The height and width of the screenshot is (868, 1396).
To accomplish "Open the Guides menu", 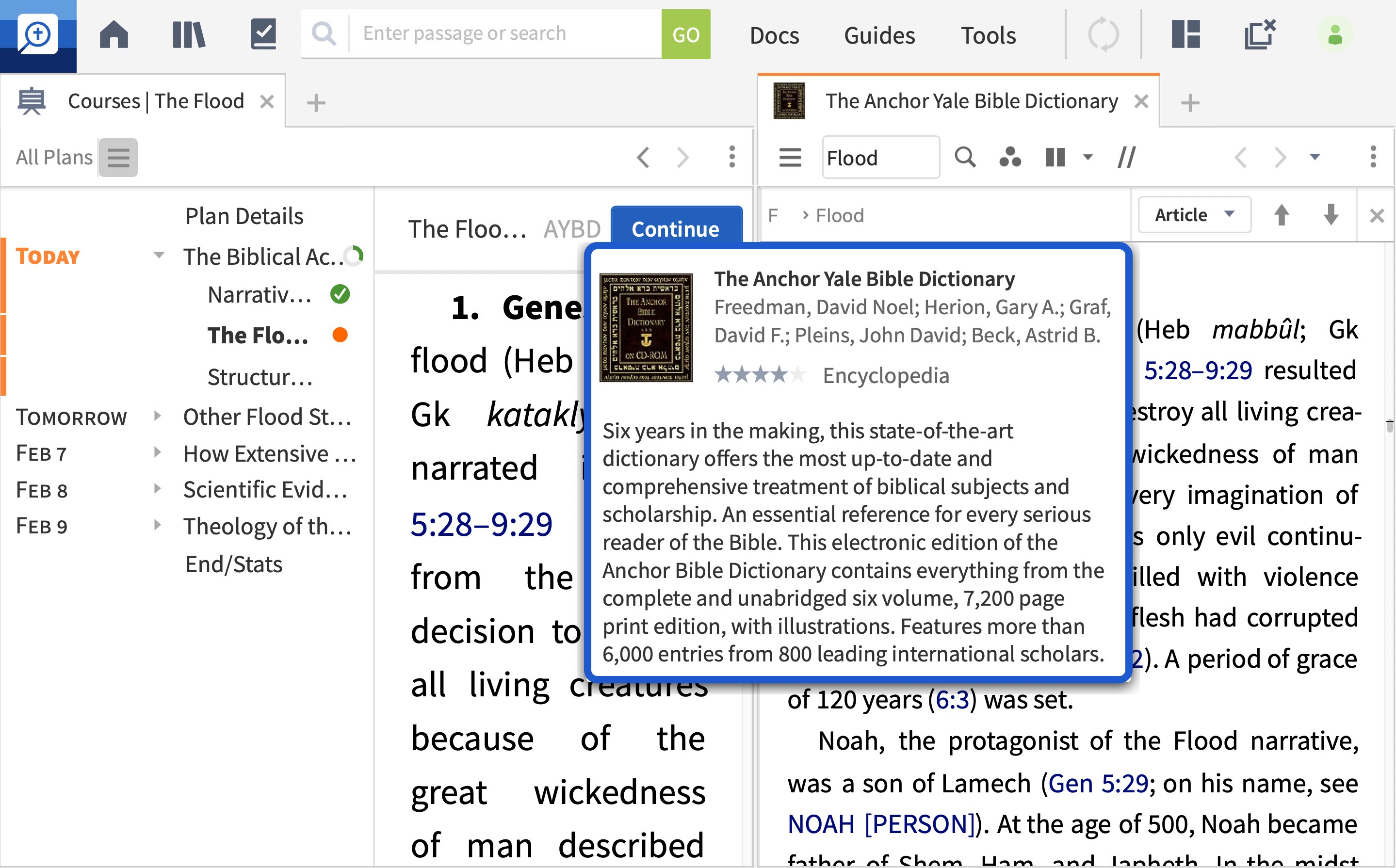I will (879, 35).
